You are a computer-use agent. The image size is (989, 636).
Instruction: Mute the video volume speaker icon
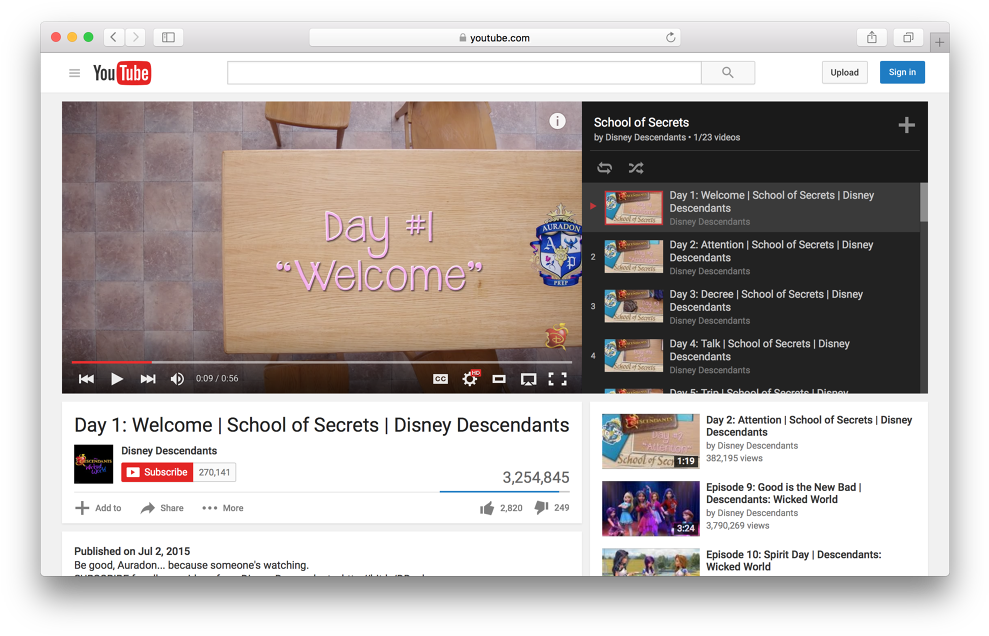pyautogui.click(x=177, y=379)
